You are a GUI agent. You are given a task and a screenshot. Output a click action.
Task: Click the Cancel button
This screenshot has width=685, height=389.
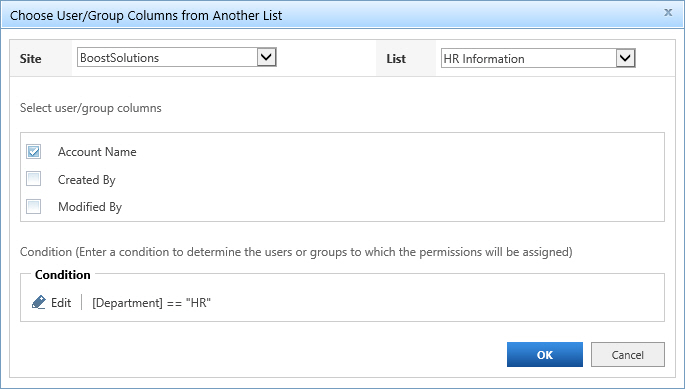[x=628, y=354]
